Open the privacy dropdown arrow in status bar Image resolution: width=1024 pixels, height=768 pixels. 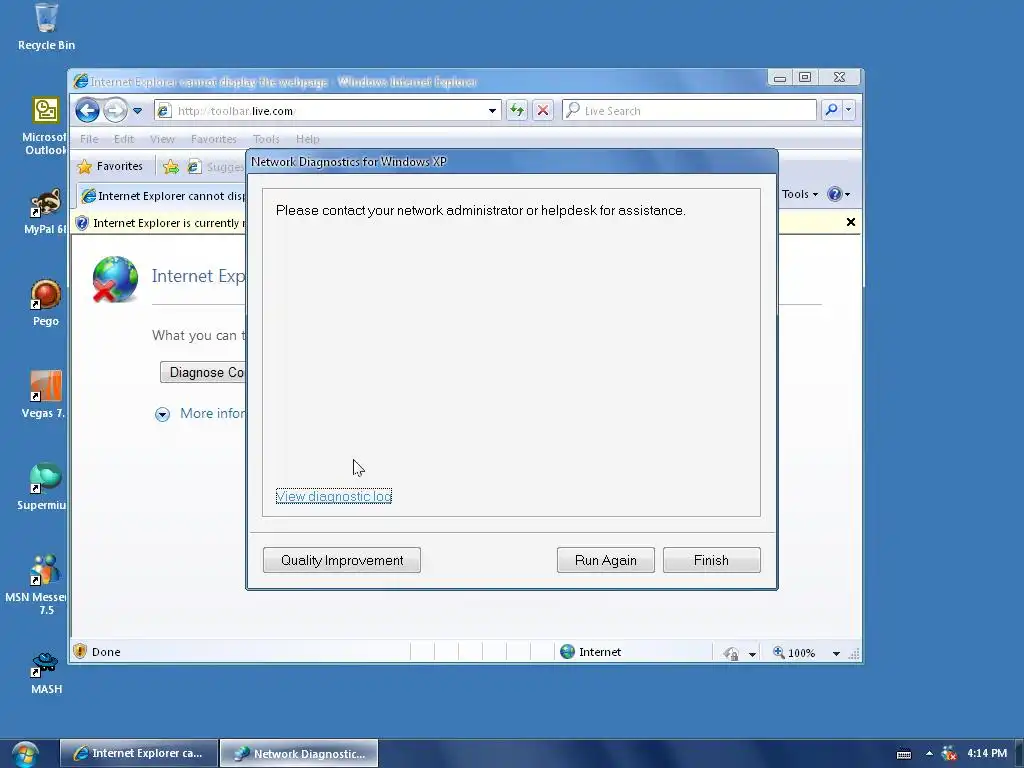752,654
